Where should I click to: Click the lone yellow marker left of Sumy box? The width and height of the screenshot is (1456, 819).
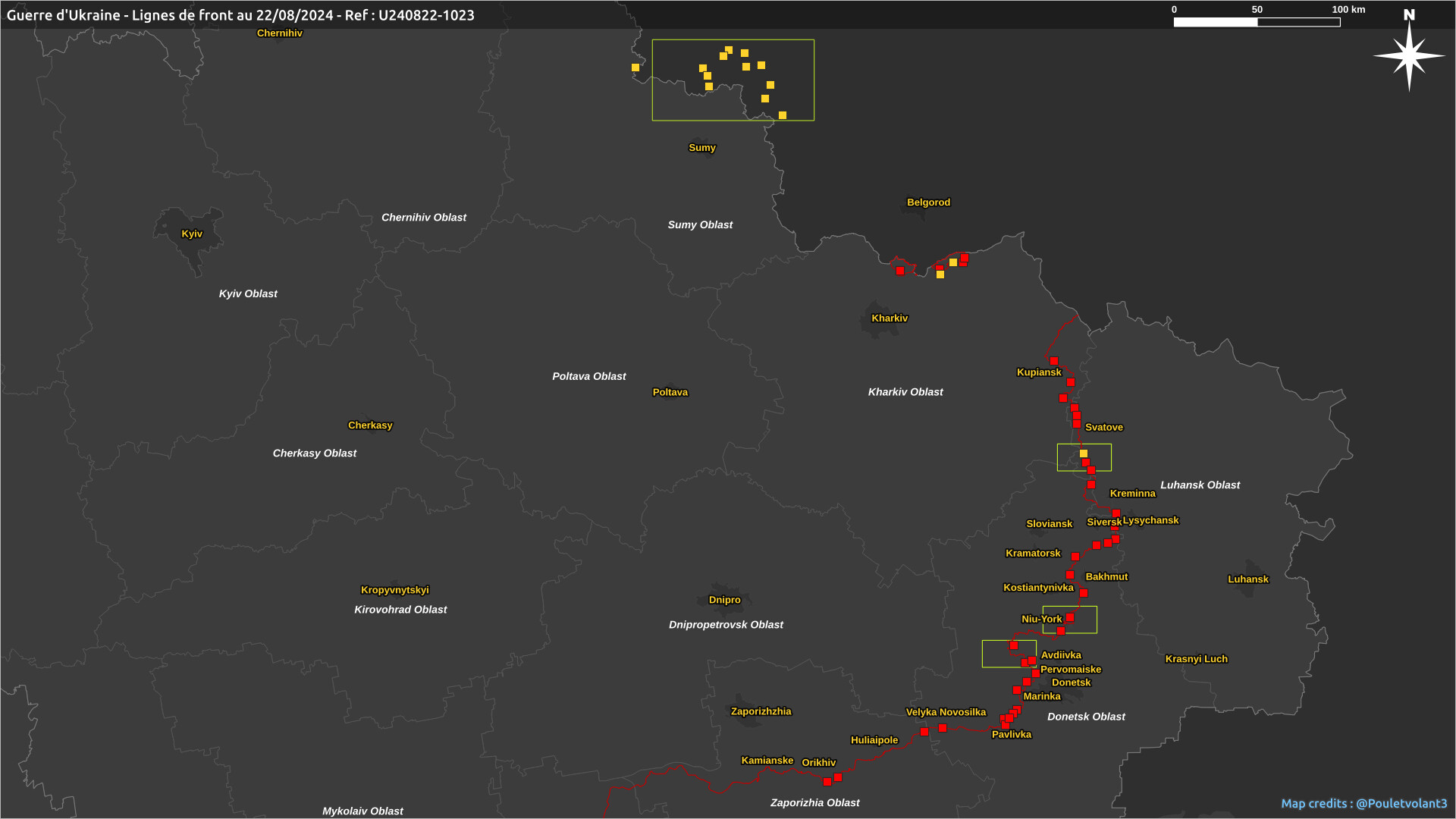(x=635, y=67)
